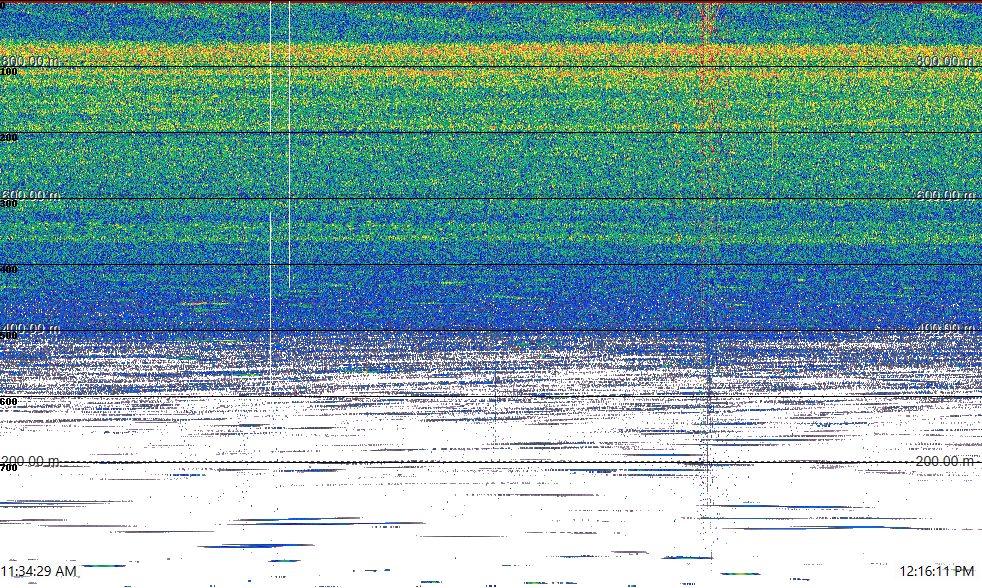This screenshot has height=588, width=982.
Task: Click the 200 depth gridline label
Action: tap(9, 138)
